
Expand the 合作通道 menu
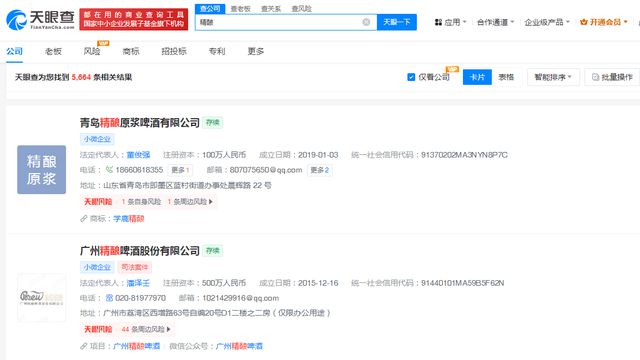click(x=496, y=22)
